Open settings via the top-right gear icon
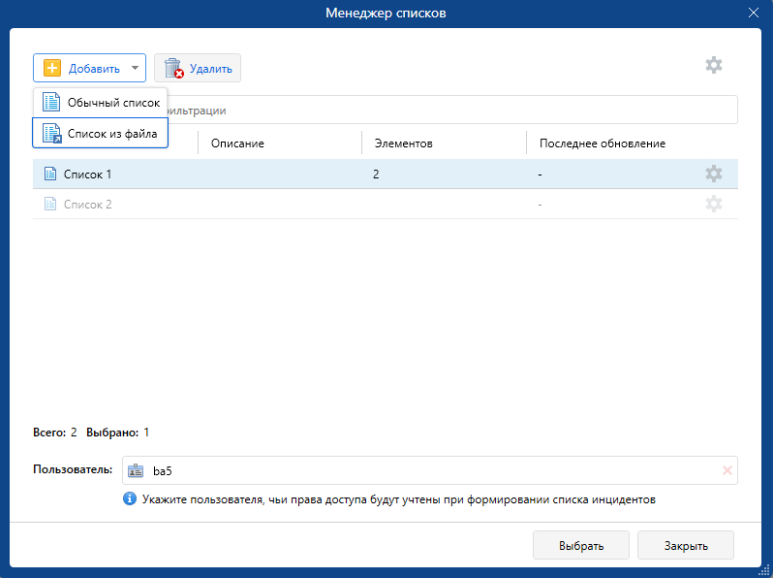773x579 pixels. click(x=713, y=65)
